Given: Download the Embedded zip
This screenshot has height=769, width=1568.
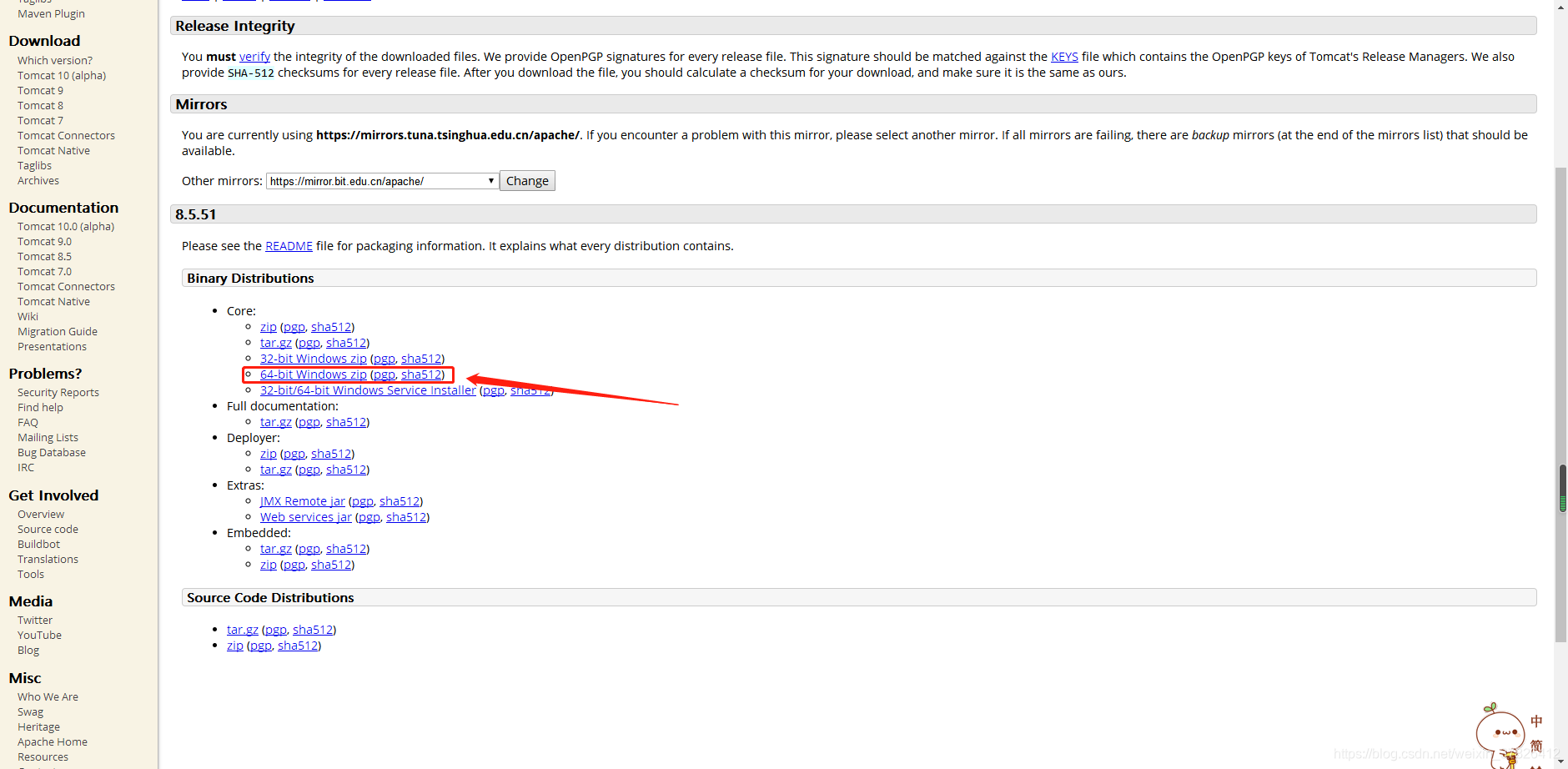Looking at the screenshot, I should pos(268,565).
